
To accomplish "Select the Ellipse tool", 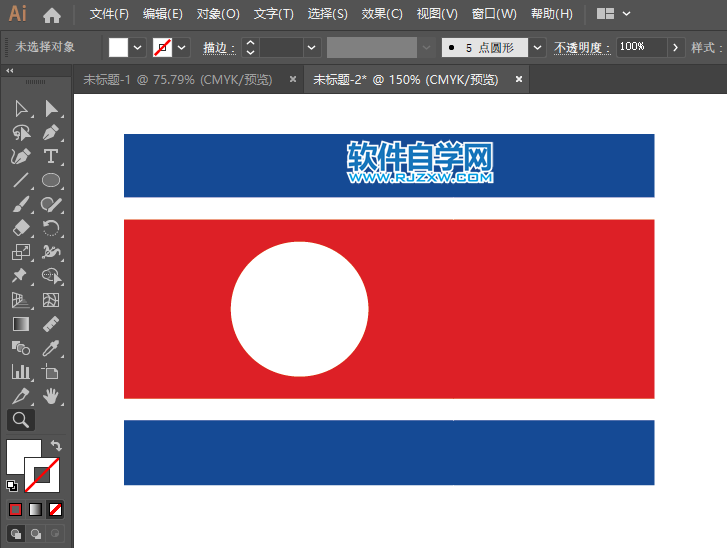I will click(x=51, y=181).
